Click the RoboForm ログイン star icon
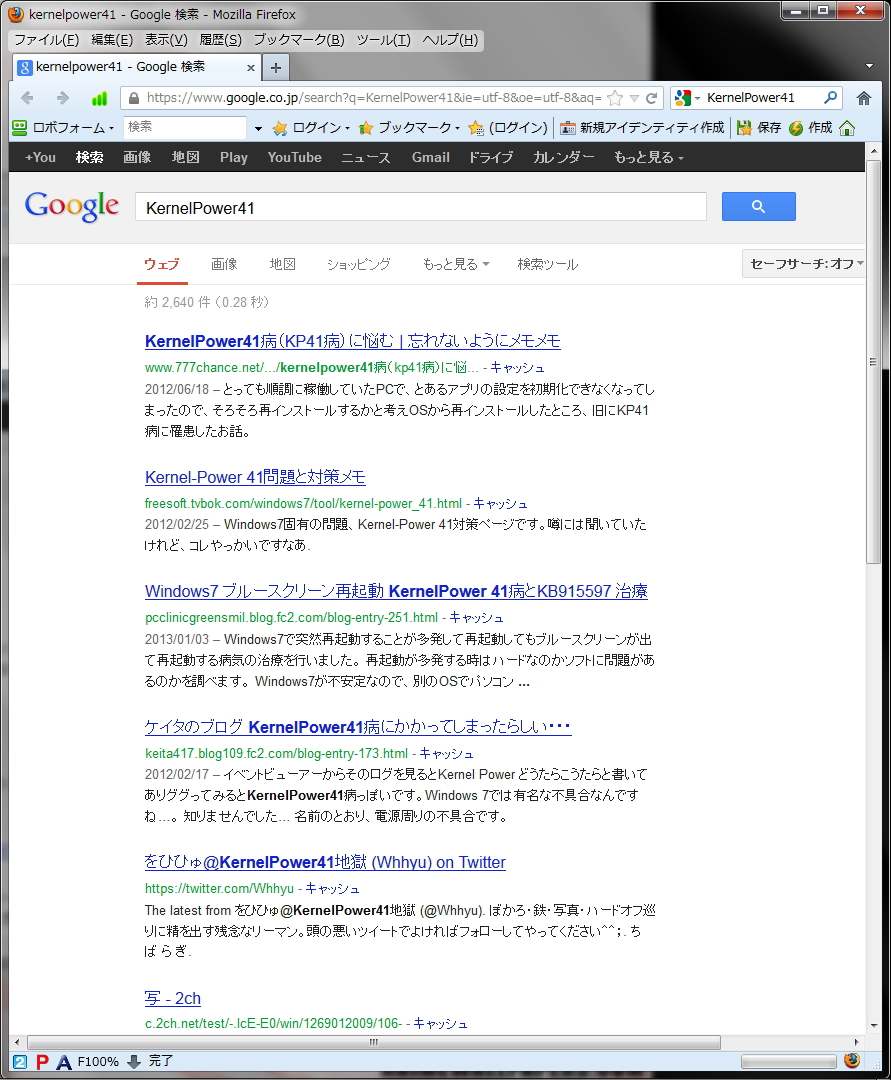This screenshot has height=1080, width=891. tap(280, 128)
